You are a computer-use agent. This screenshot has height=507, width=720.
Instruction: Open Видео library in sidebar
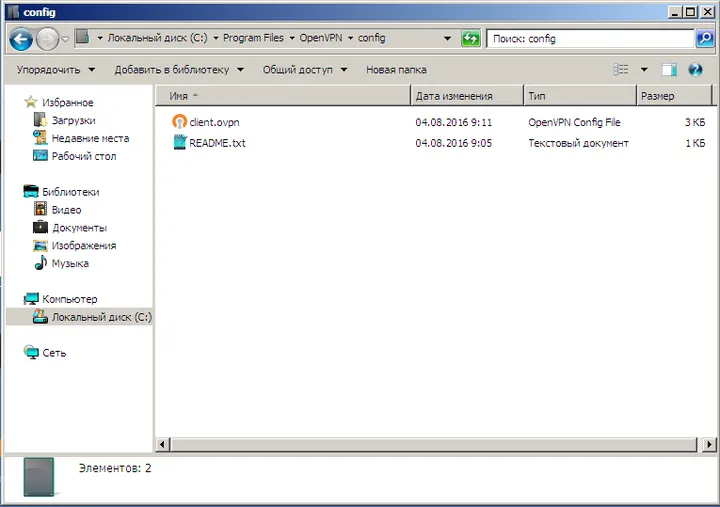[66, 210]
